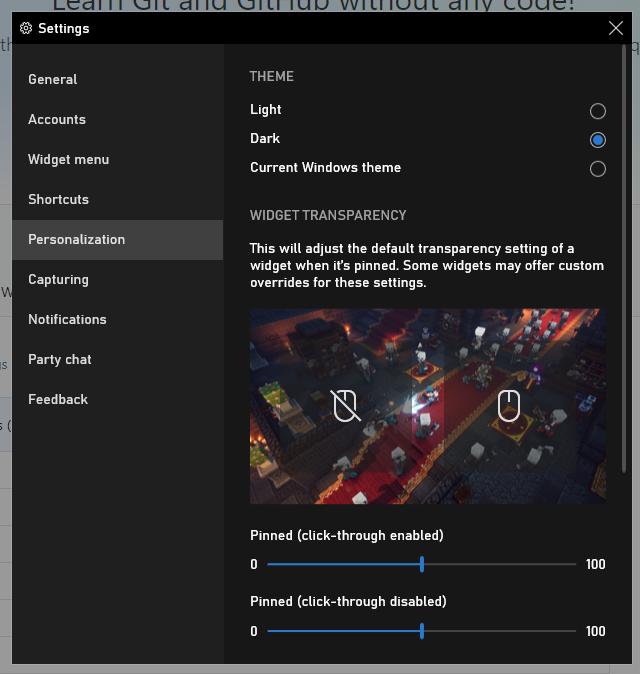Select the Personalization section

117,239
